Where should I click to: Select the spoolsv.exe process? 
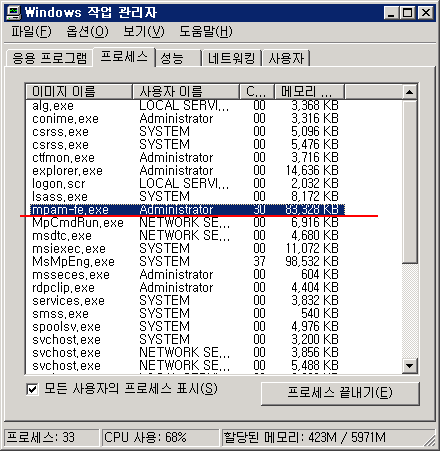tap(185, 327)
